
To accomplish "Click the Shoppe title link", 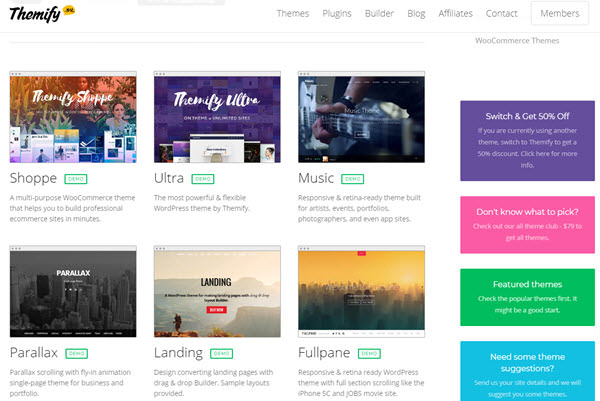I will point(33,178).
